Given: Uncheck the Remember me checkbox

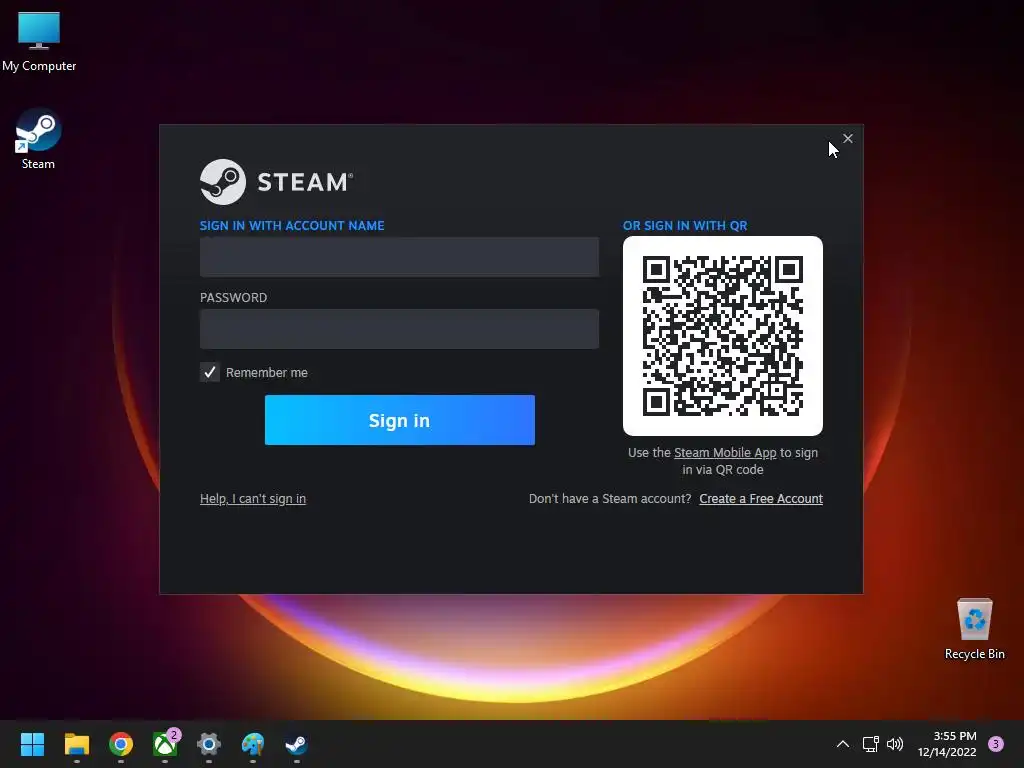Looking at the screenshot, I should click(x=210, y=372).
